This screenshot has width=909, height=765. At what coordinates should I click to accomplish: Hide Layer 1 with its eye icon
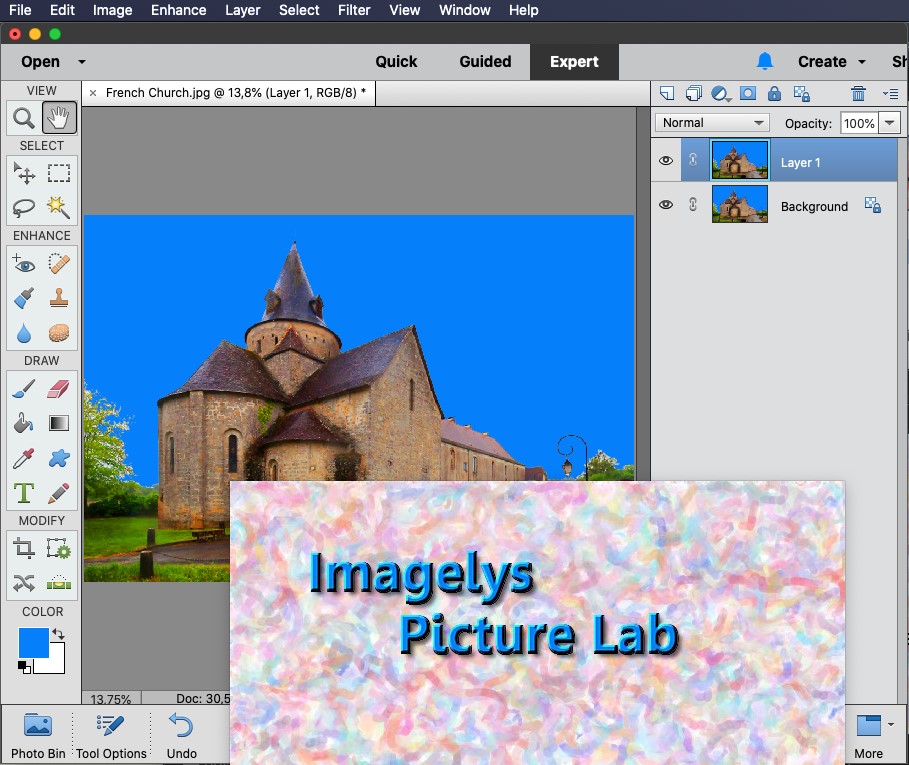pyautogui.click(x=666, y=161)
